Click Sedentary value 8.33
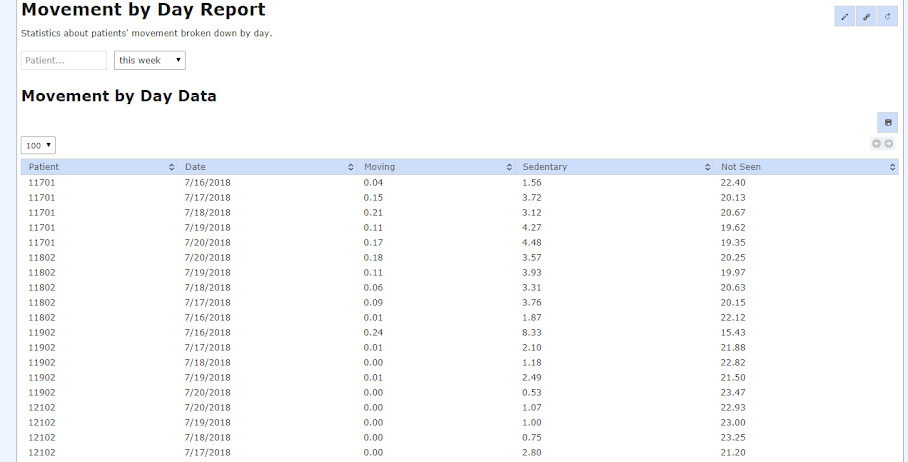The image size is (908, 462). tap(532, 333)
